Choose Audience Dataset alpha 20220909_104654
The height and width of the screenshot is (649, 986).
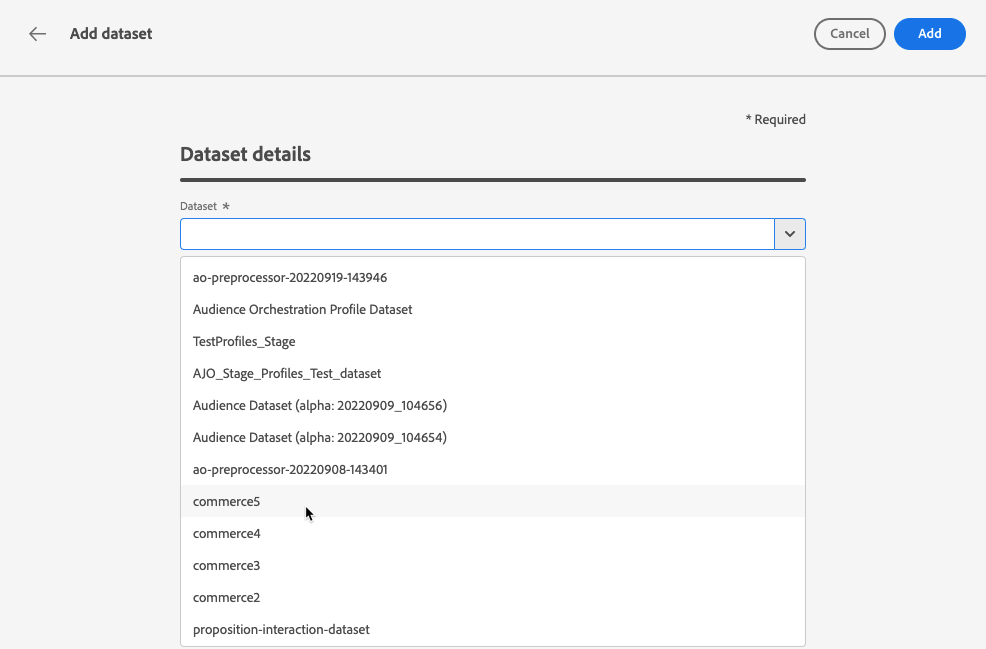click(x=319, y=437)
